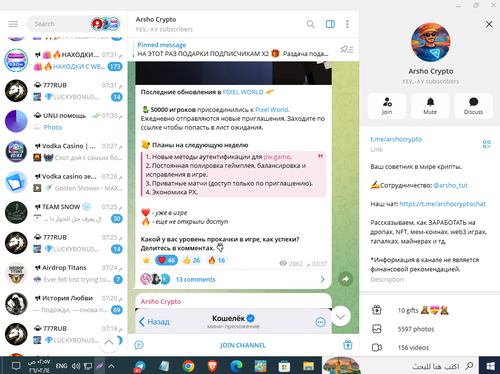500x374 pixels.
Task: Open the three-dot menu in the Кошелёк preview
Action: click(320, 322)
